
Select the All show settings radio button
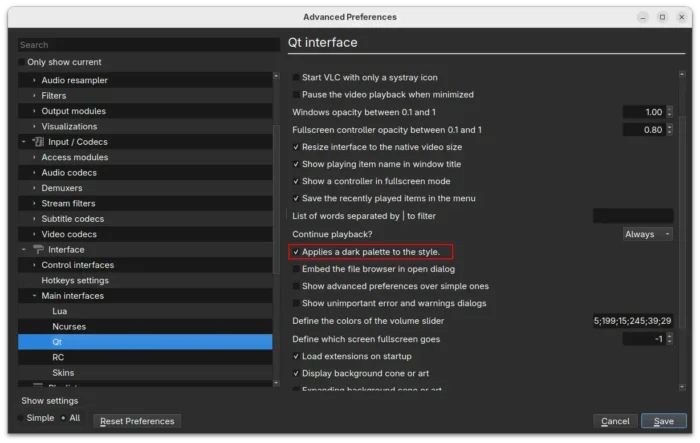63,418
